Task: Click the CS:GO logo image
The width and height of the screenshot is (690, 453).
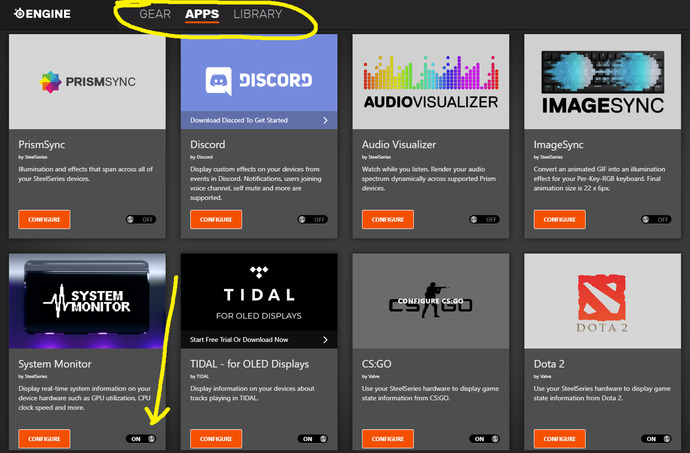Action: point(431,301)
